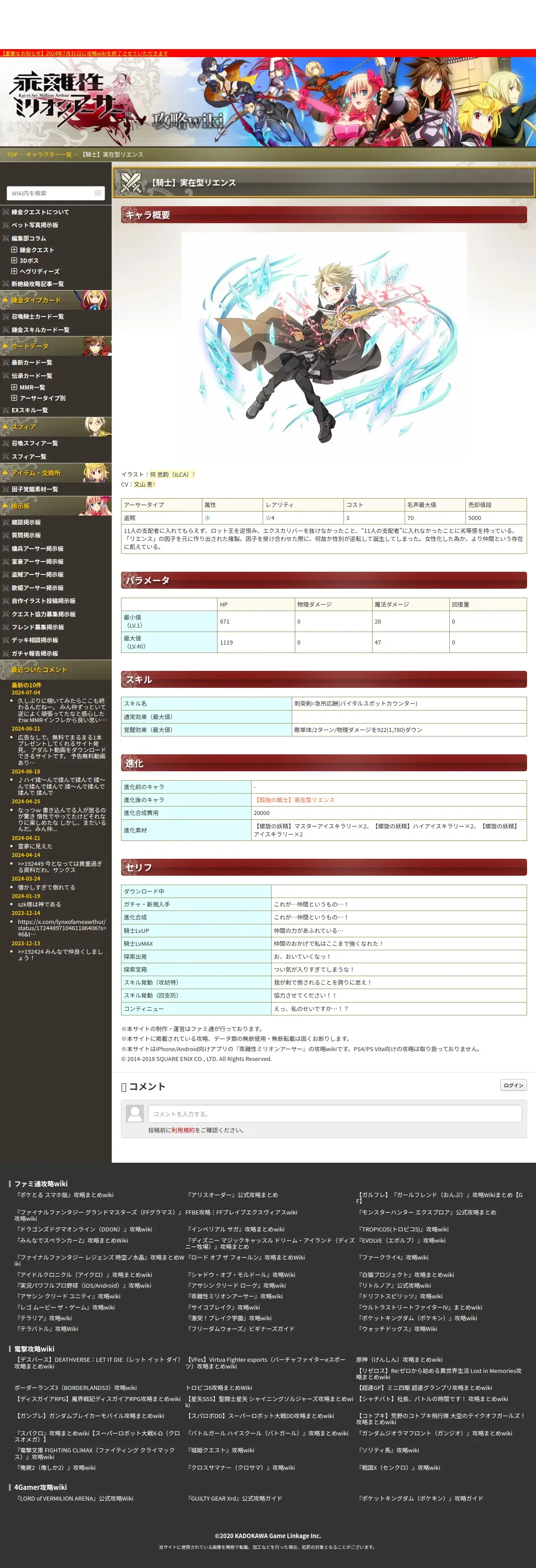Click the swords icon beside 編集部コラム
The width and height of the screenshot is (536, 1568).
[5, 238]
